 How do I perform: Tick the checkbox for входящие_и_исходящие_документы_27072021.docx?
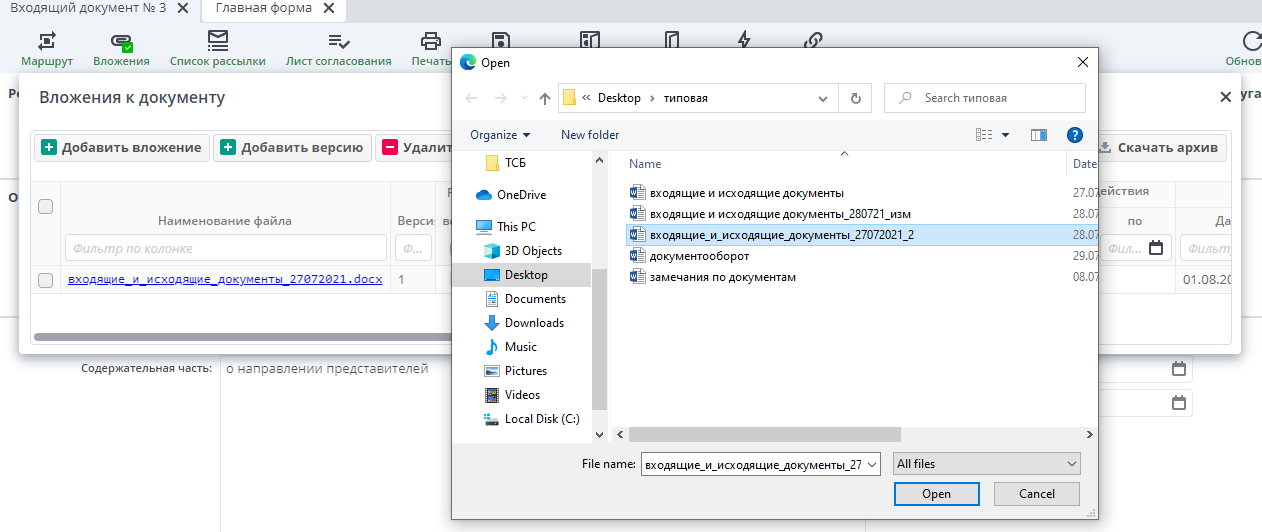[45, 281]
